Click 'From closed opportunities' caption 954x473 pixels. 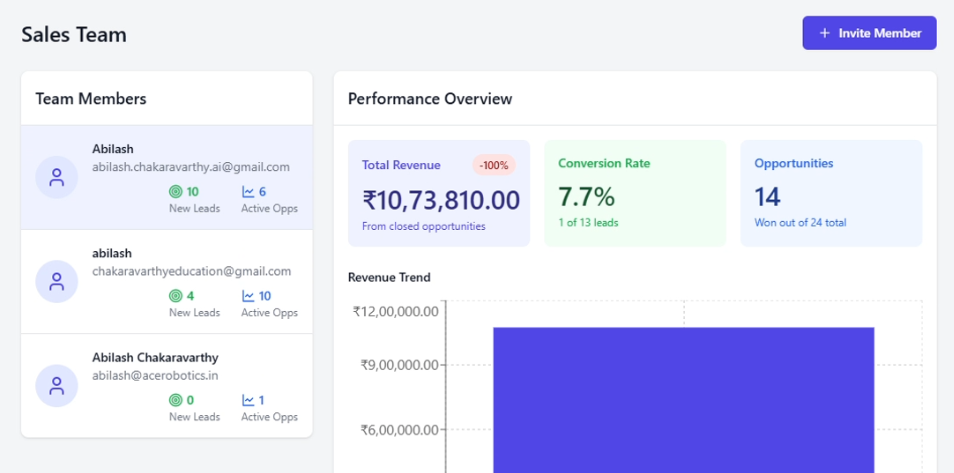tap(423, 226)
